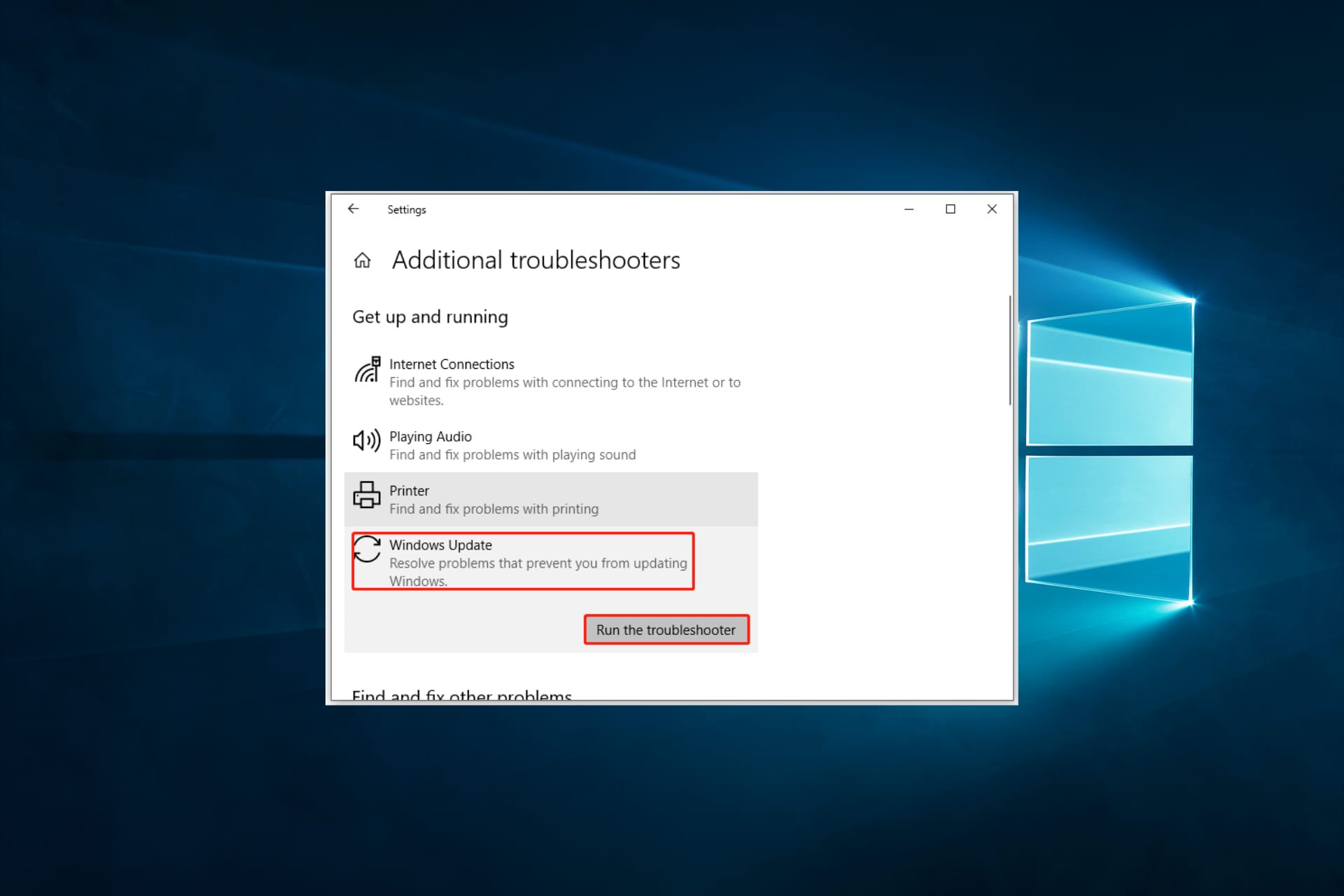
Task: Expand the Playing Audio troubleshooter entry
Action: (x=430, y=437)
